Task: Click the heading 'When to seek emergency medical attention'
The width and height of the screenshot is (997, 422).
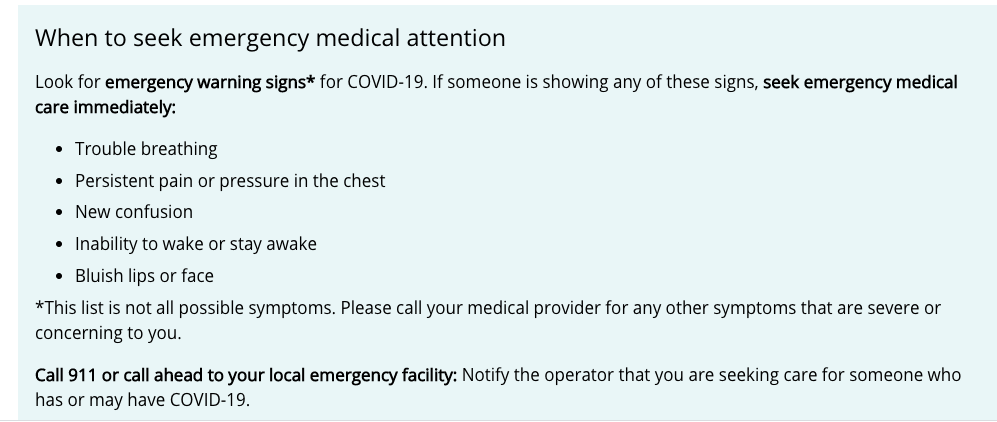Action: tap(270, 38)
